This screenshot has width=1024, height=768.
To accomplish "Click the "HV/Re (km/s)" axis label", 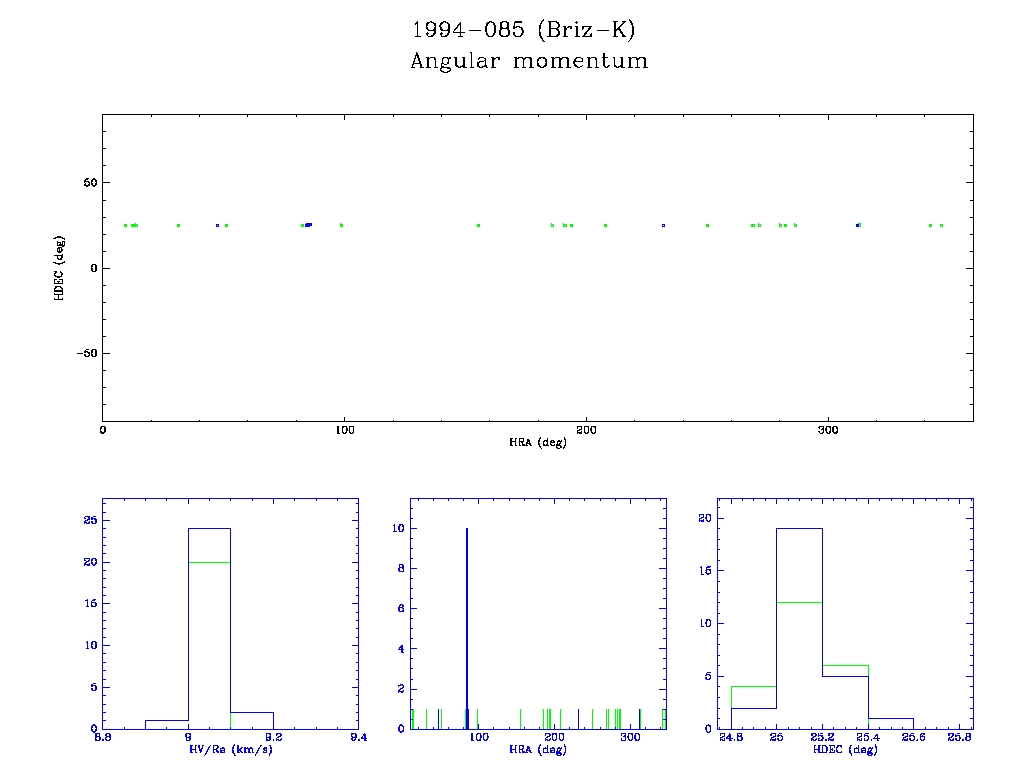I will [x=230, y=749].
